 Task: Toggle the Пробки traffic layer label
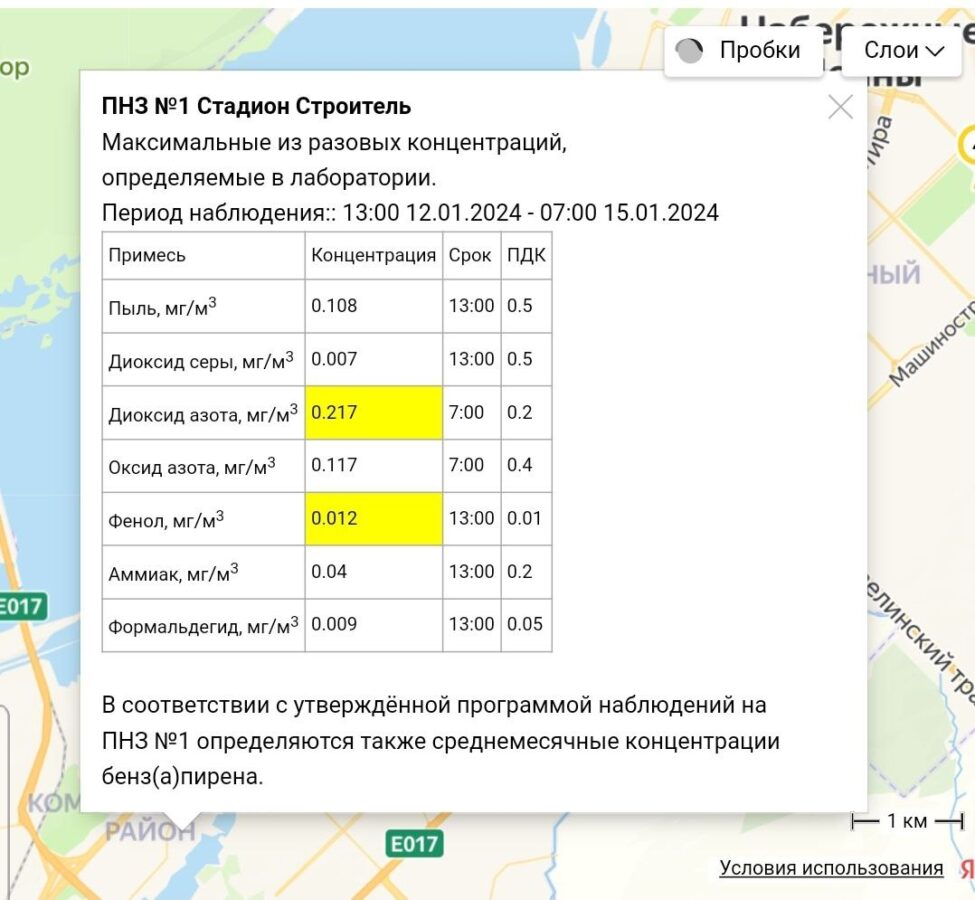coord(760,51)
